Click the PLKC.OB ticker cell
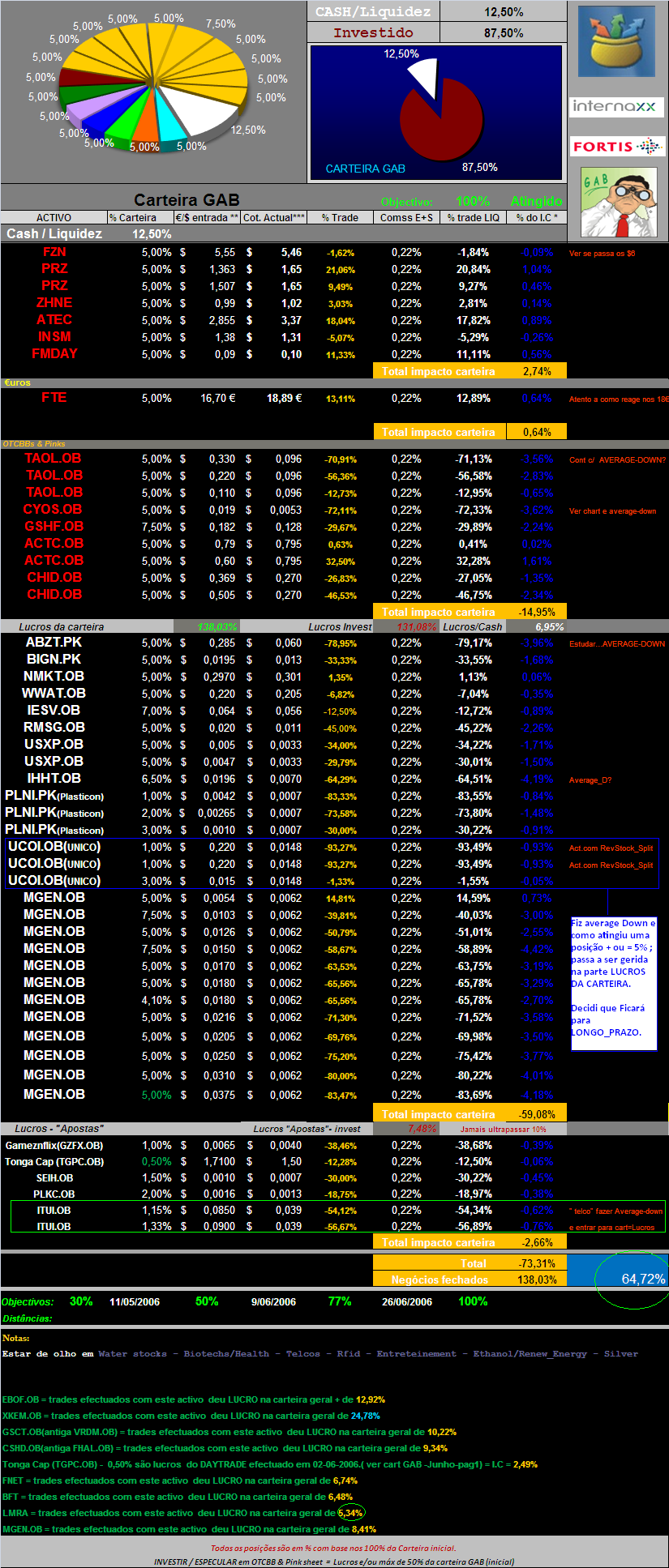669x1568 pixels. pos(54,1194)
